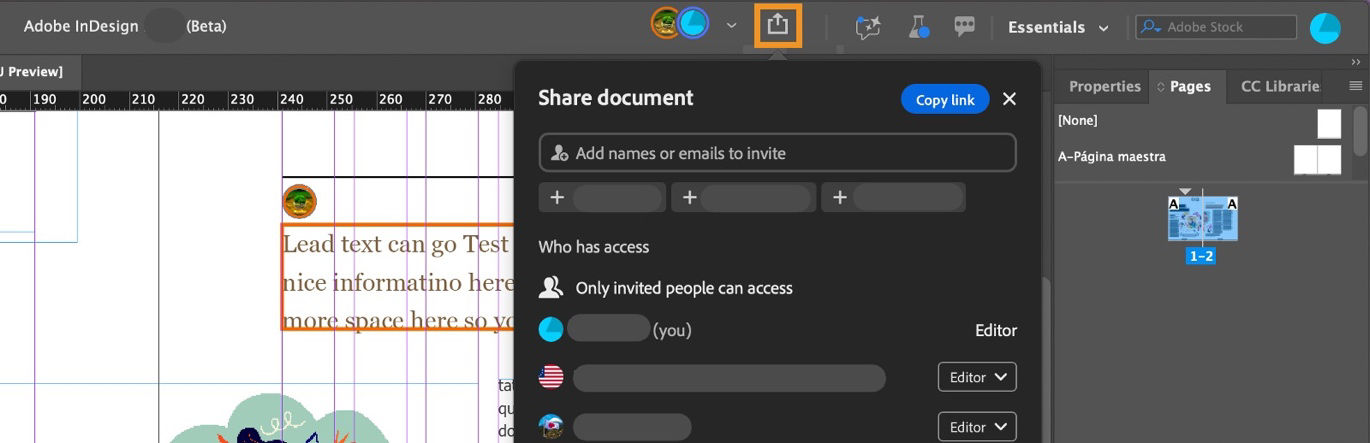Switch to the CC Libraries tab

(x=1279, y=86)
